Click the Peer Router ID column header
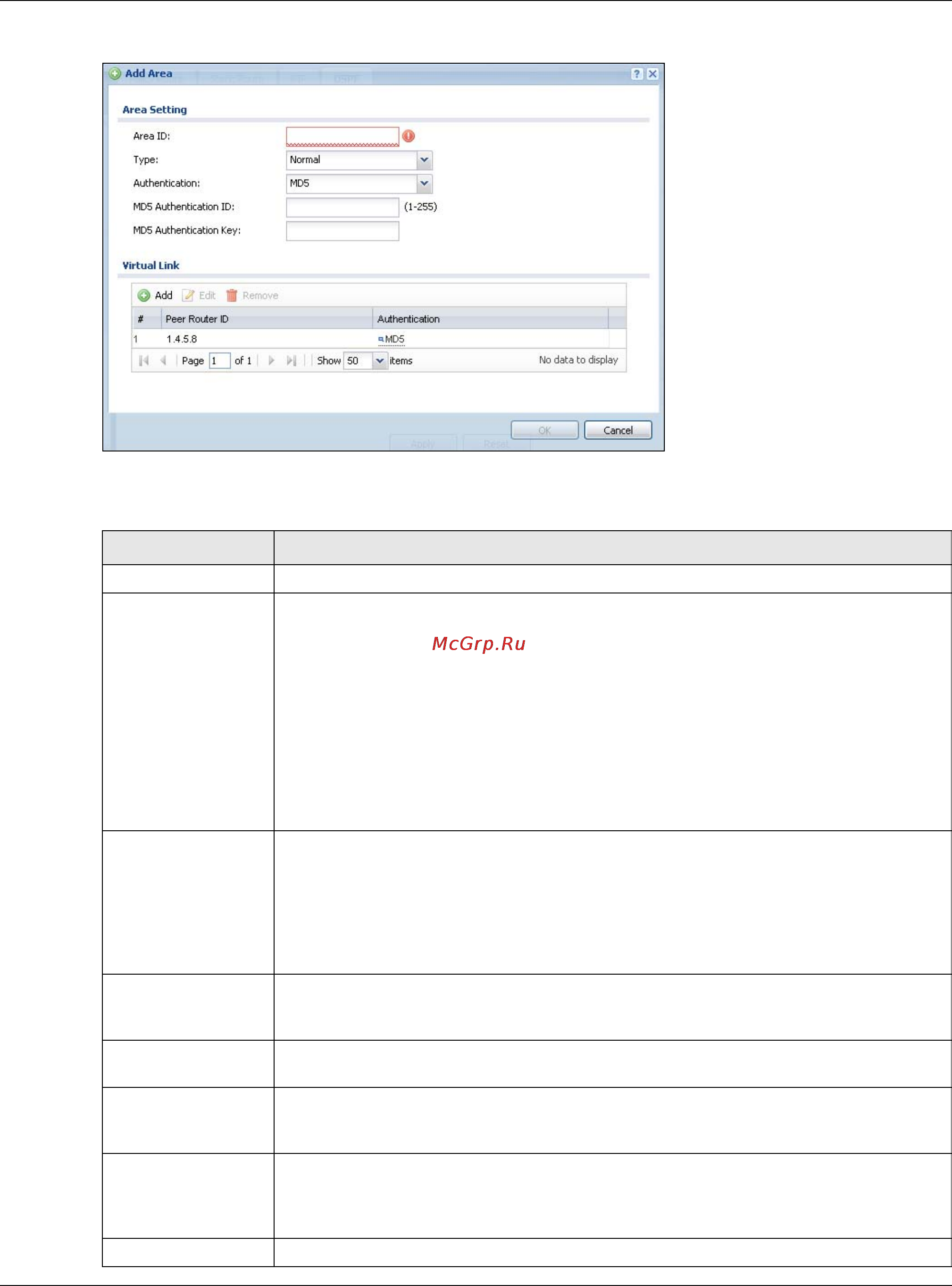The width and height of the screenshot is (952, 1286). coord(267,319)
